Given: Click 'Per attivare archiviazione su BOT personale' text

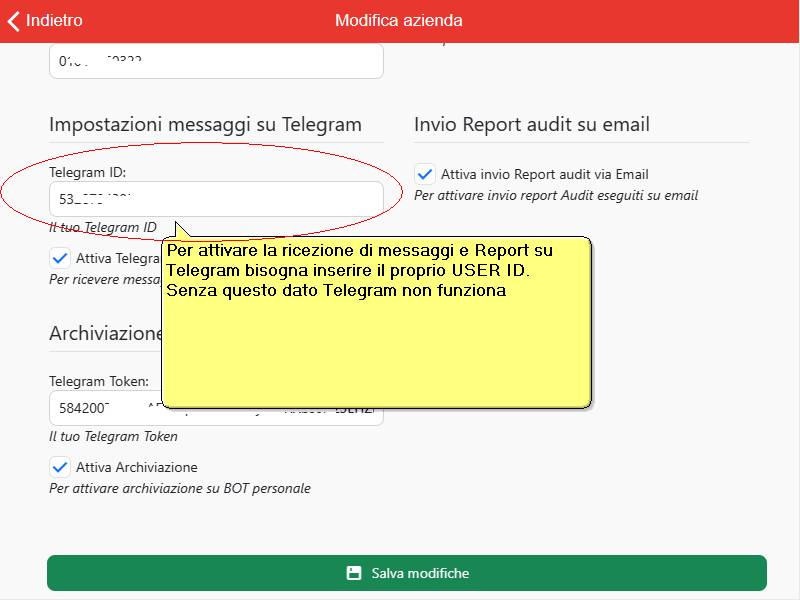Looking at the screenshot, I should 180,488.
